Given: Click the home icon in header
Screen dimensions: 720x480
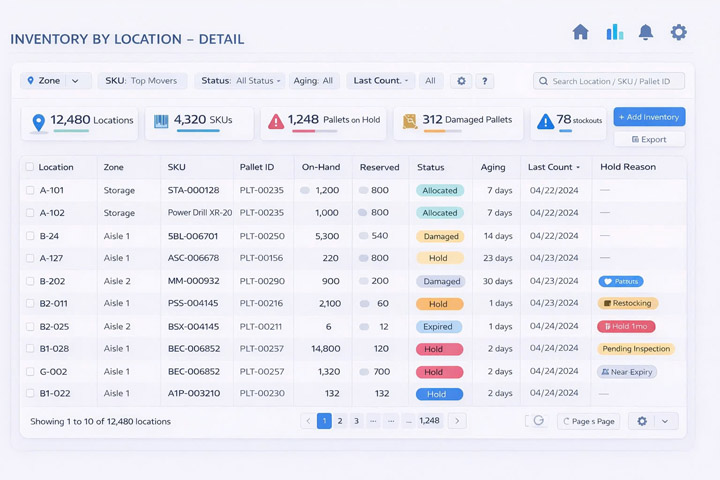Looking at the screenshot, I should (580, 32).
